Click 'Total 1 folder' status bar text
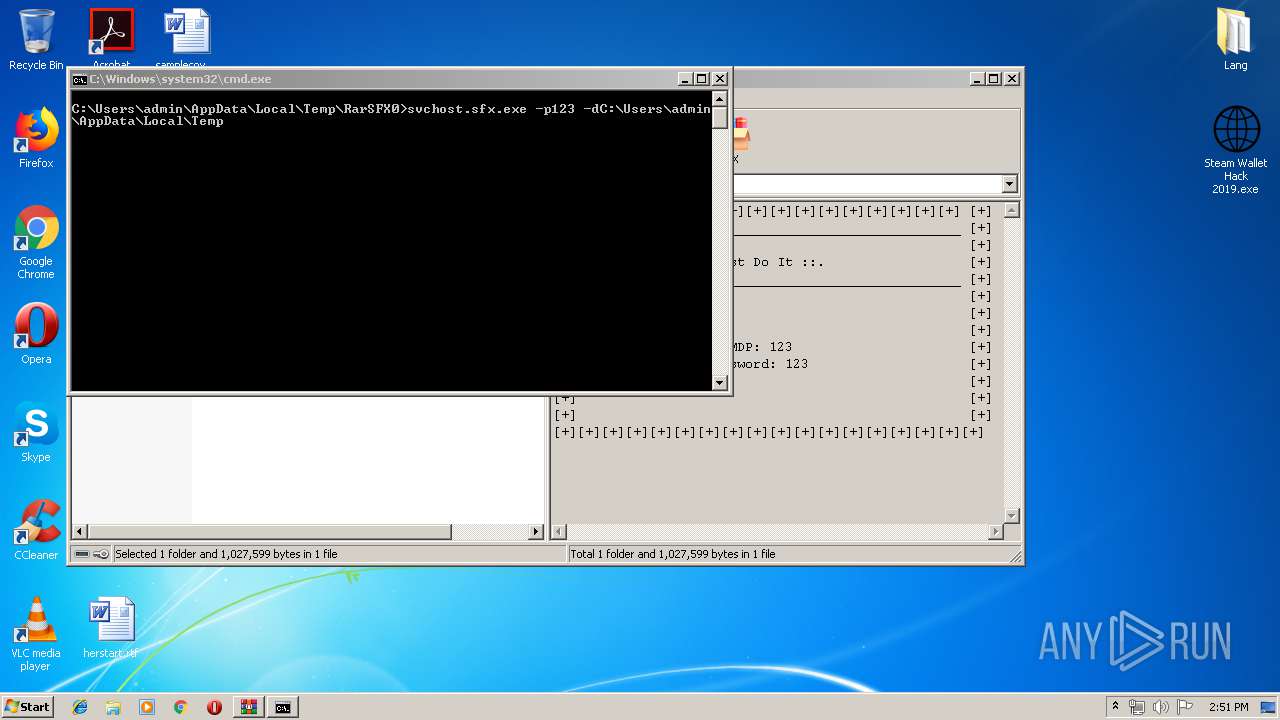 (x=673, y=554)
